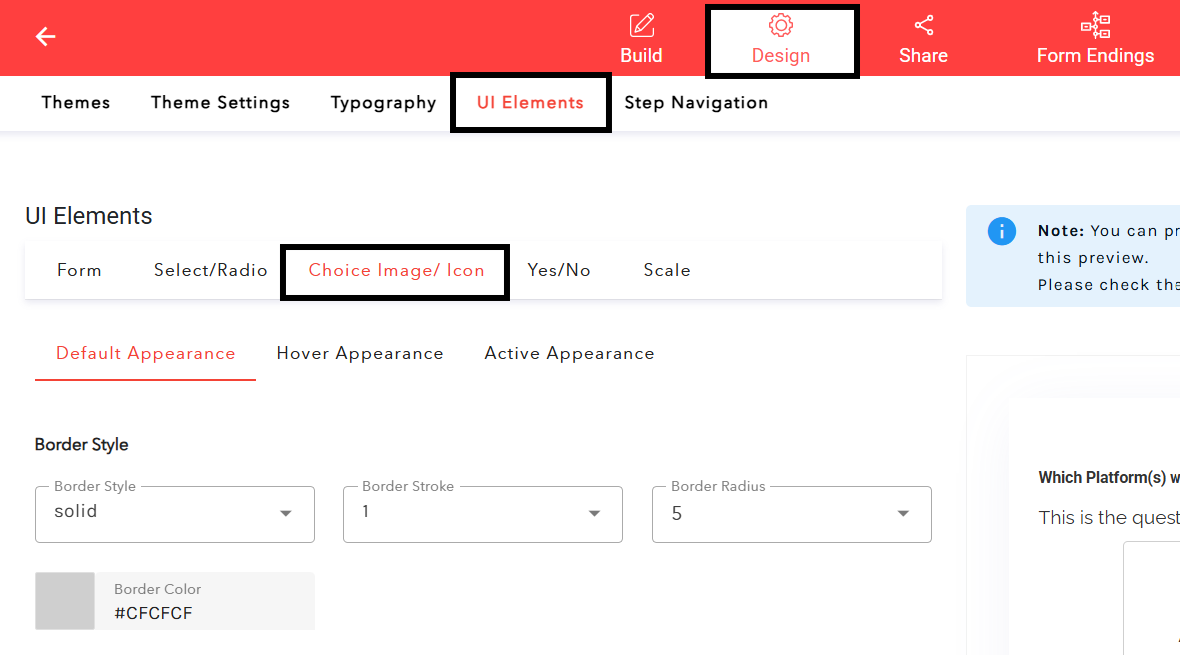1180x655 pixels.
Task: Switch to the Yes/No tab
Action: pos(559,270)
